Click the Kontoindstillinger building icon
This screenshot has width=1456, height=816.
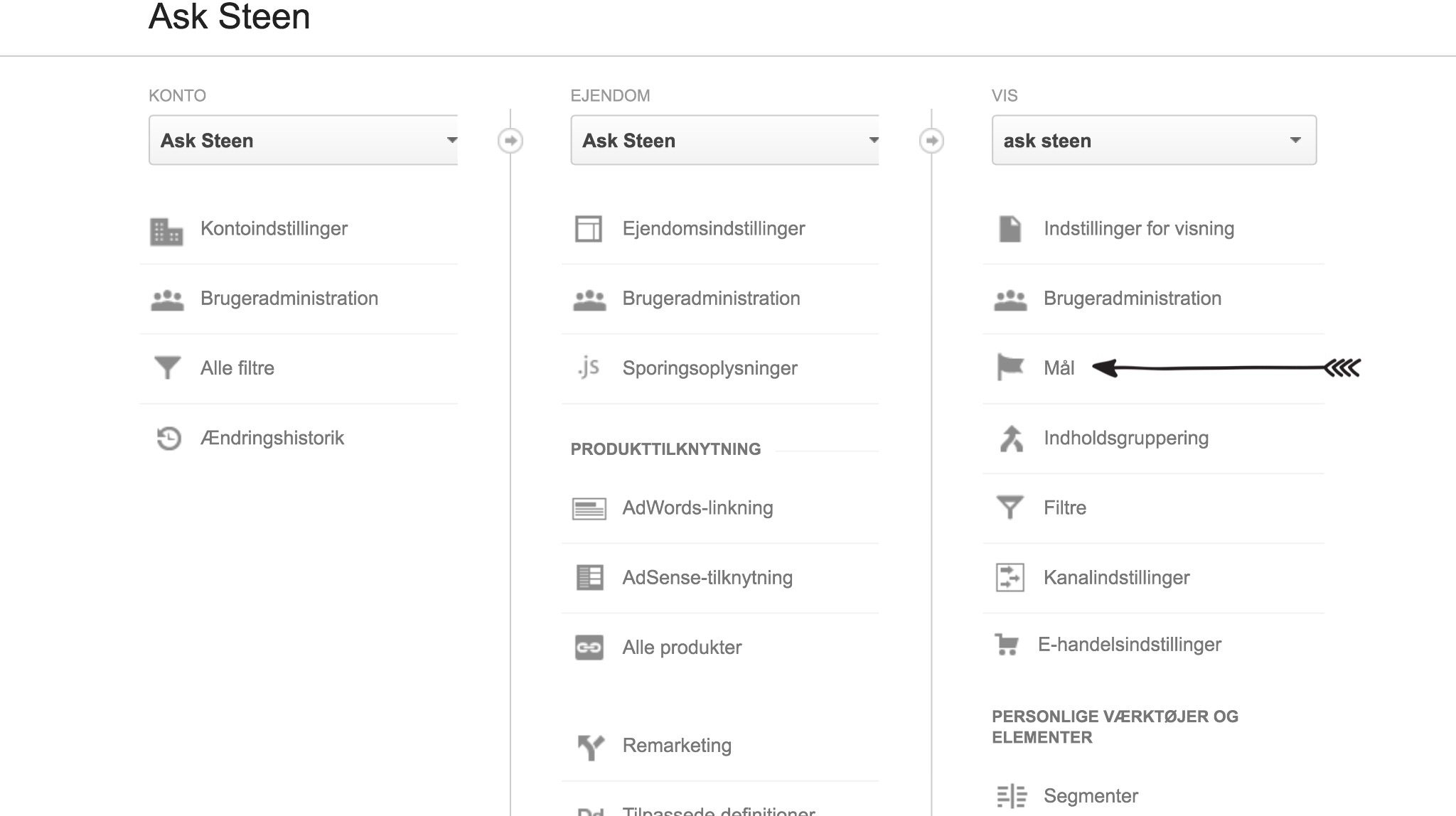point(166,231)
